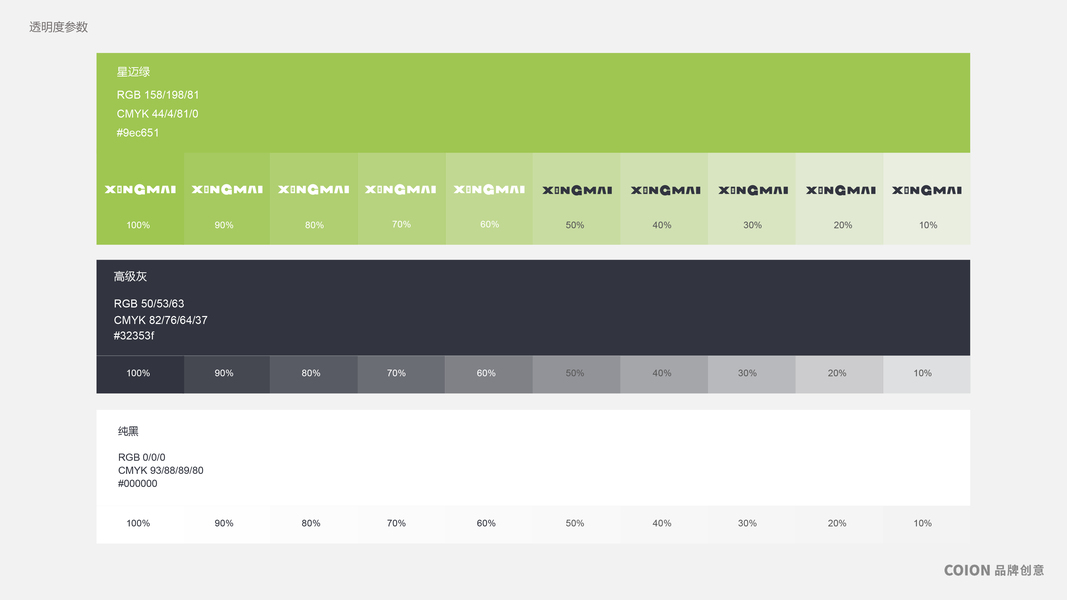Click 30% in the 纯黑 row
The height and width of the screenshot is (600, 1067).
747,523
